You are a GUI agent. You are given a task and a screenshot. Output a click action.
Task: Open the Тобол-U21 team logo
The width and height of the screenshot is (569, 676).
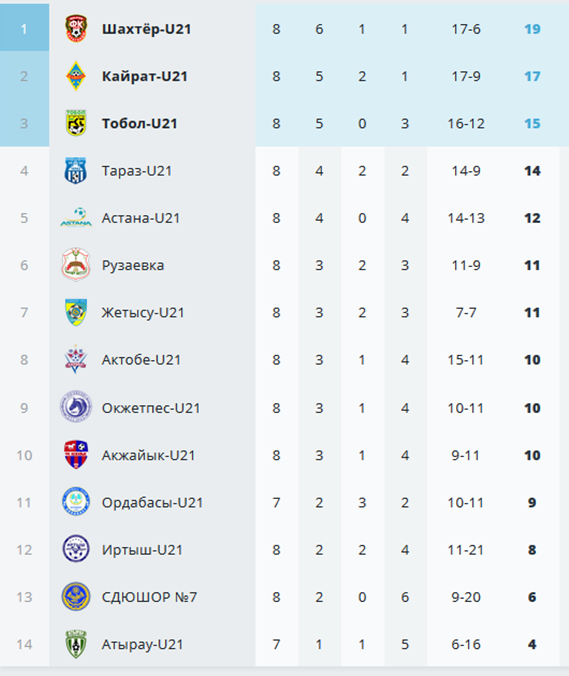76,123
